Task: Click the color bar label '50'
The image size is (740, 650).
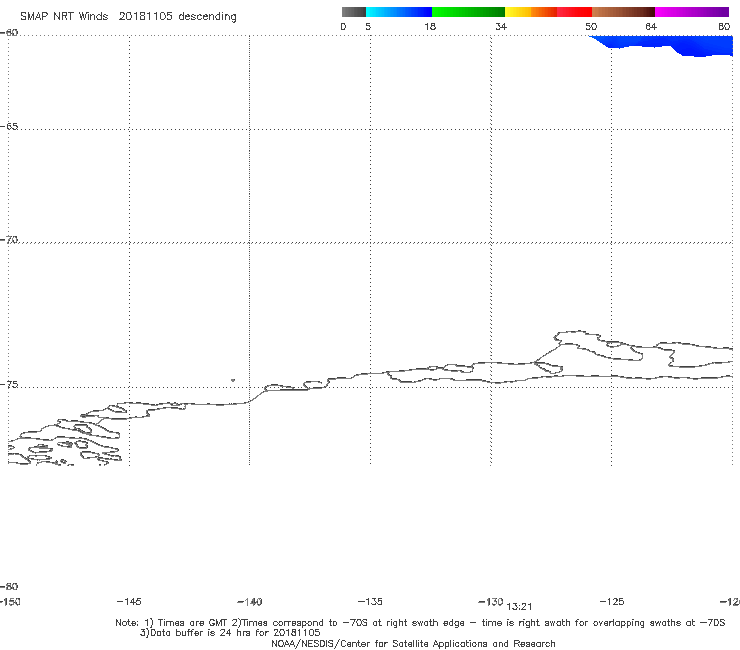Action: click(591, 27)
